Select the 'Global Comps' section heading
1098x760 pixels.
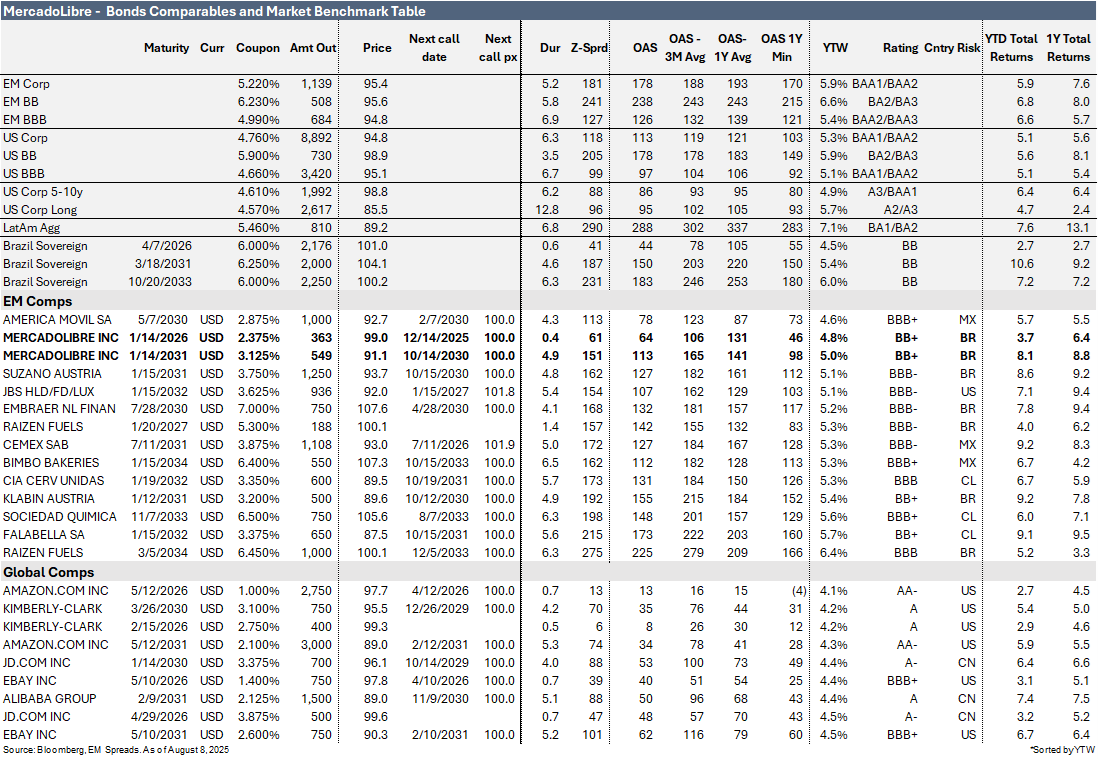[48, 572]
